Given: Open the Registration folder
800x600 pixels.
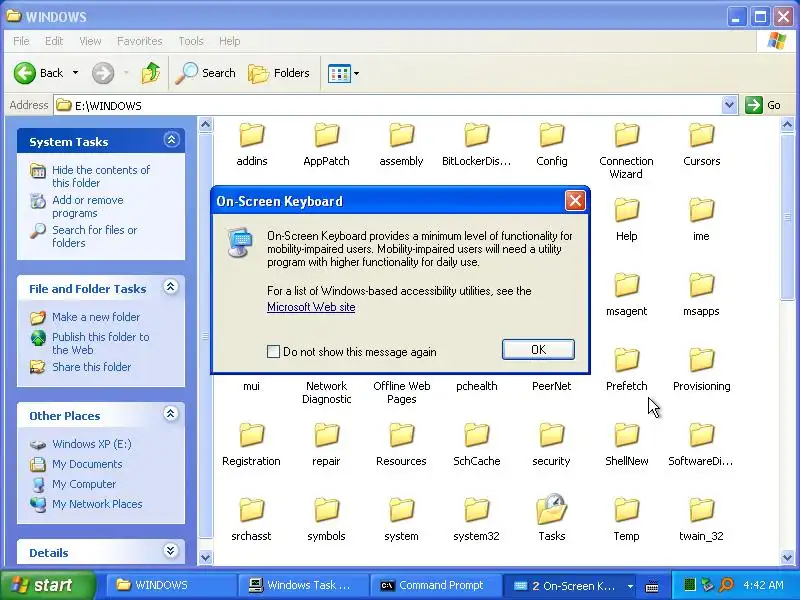Looking at the screenshot, I should click(252, 445).
